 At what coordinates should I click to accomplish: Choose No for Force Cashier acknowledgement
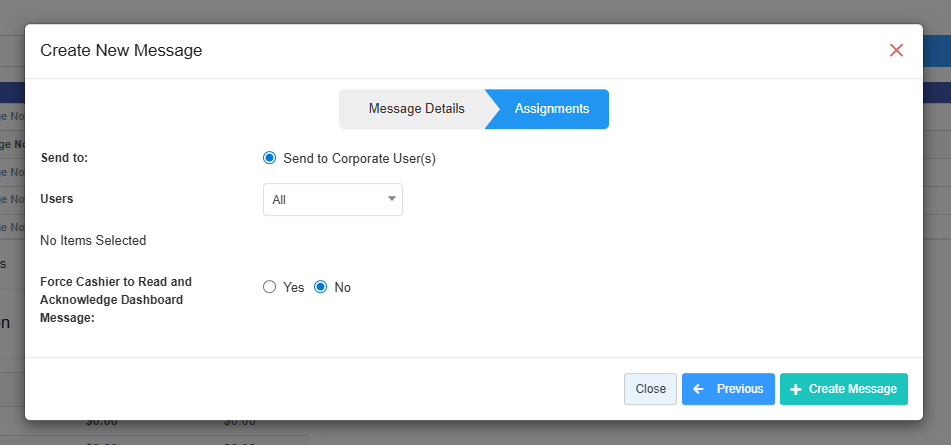click(x=321, y=287)
